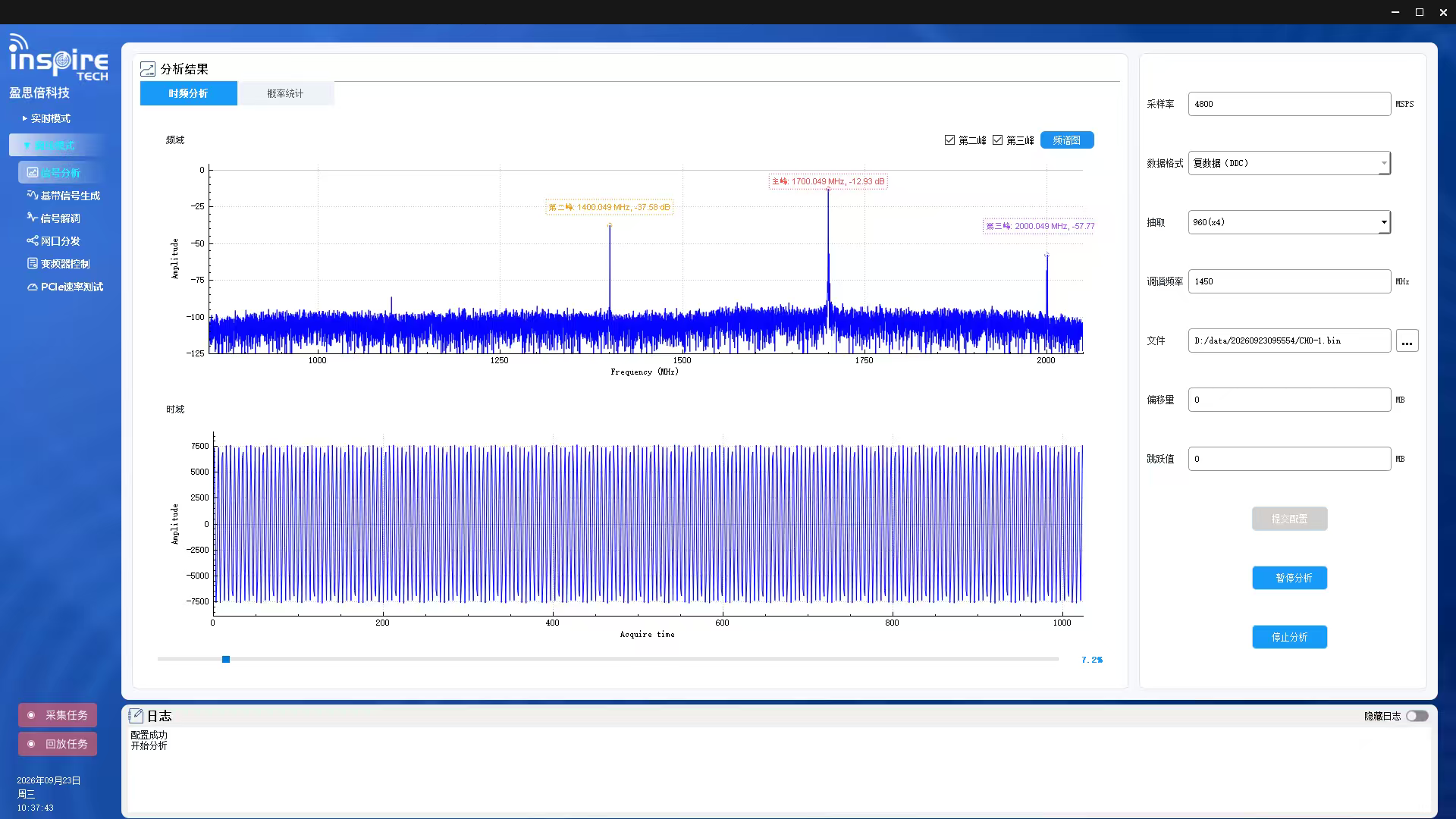
Task: Click the Inspire Tech logo
Action: pyautogui.click(x=58, y=58)
